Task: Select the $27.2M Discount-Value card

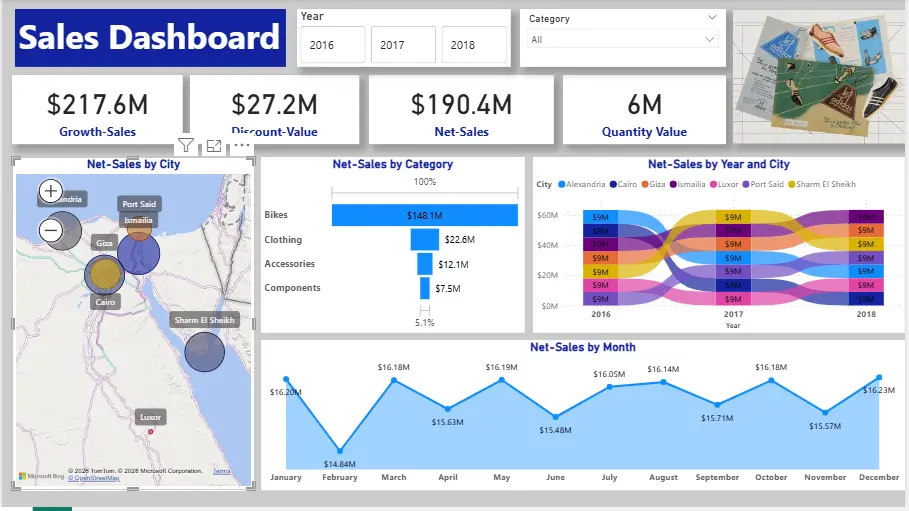Action: (x=274, y=110)
